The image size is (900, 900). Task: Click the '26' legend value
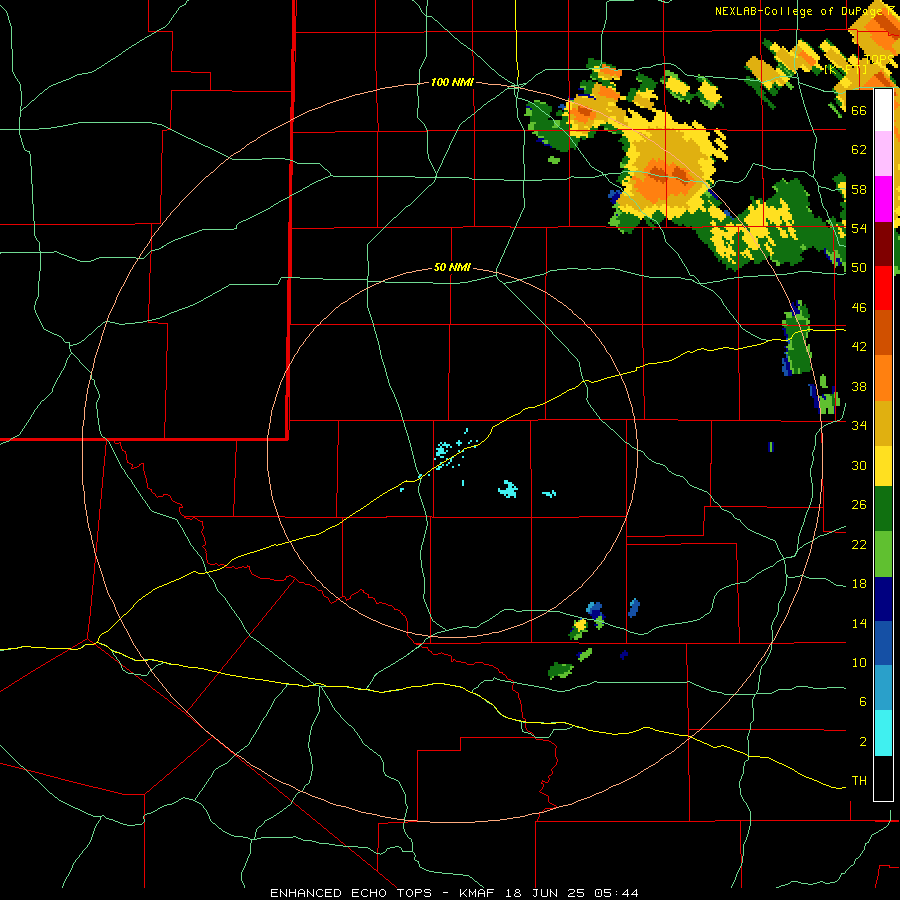[x=859, y=505]
